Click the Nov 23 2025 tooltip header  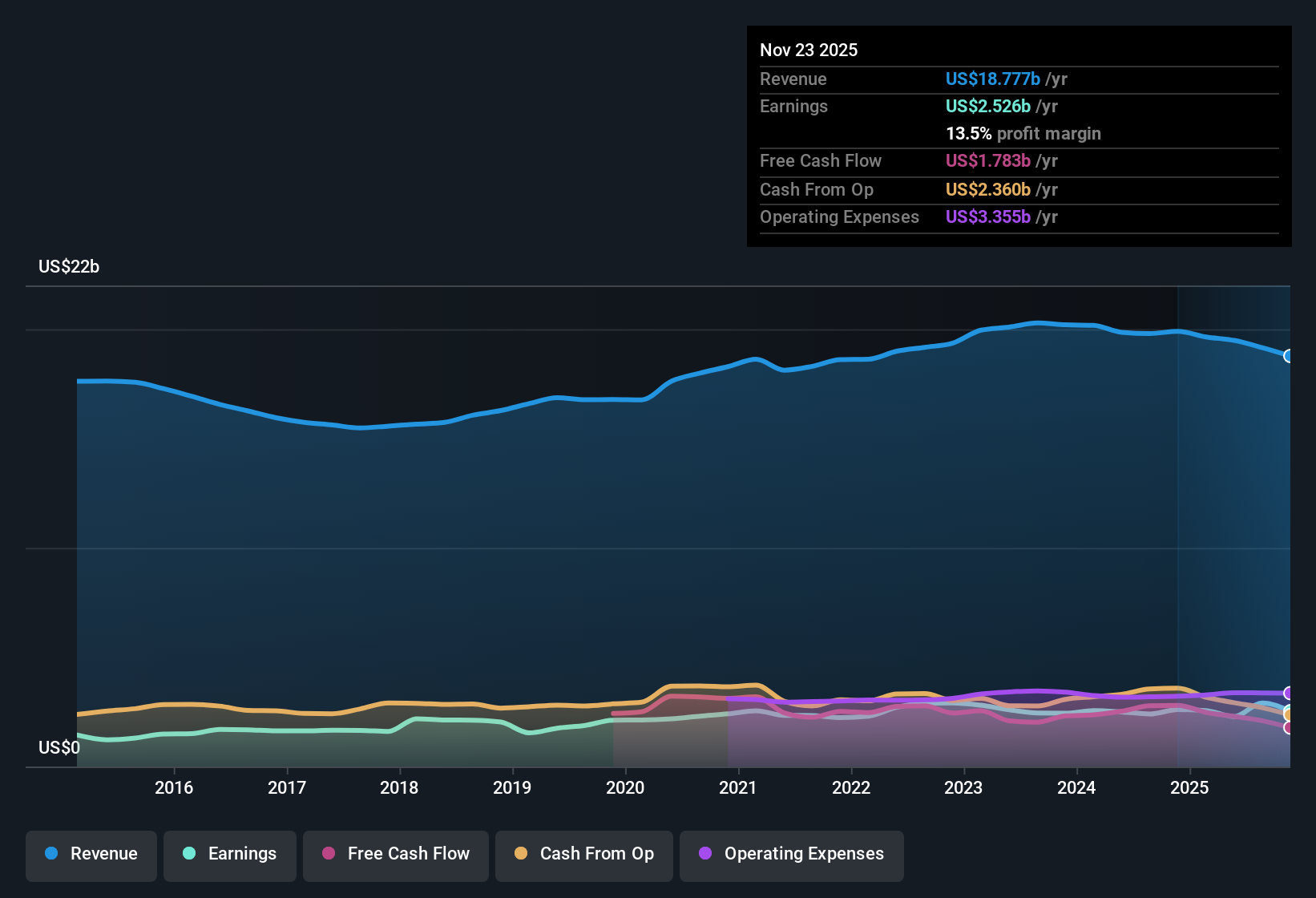(809, 50)
